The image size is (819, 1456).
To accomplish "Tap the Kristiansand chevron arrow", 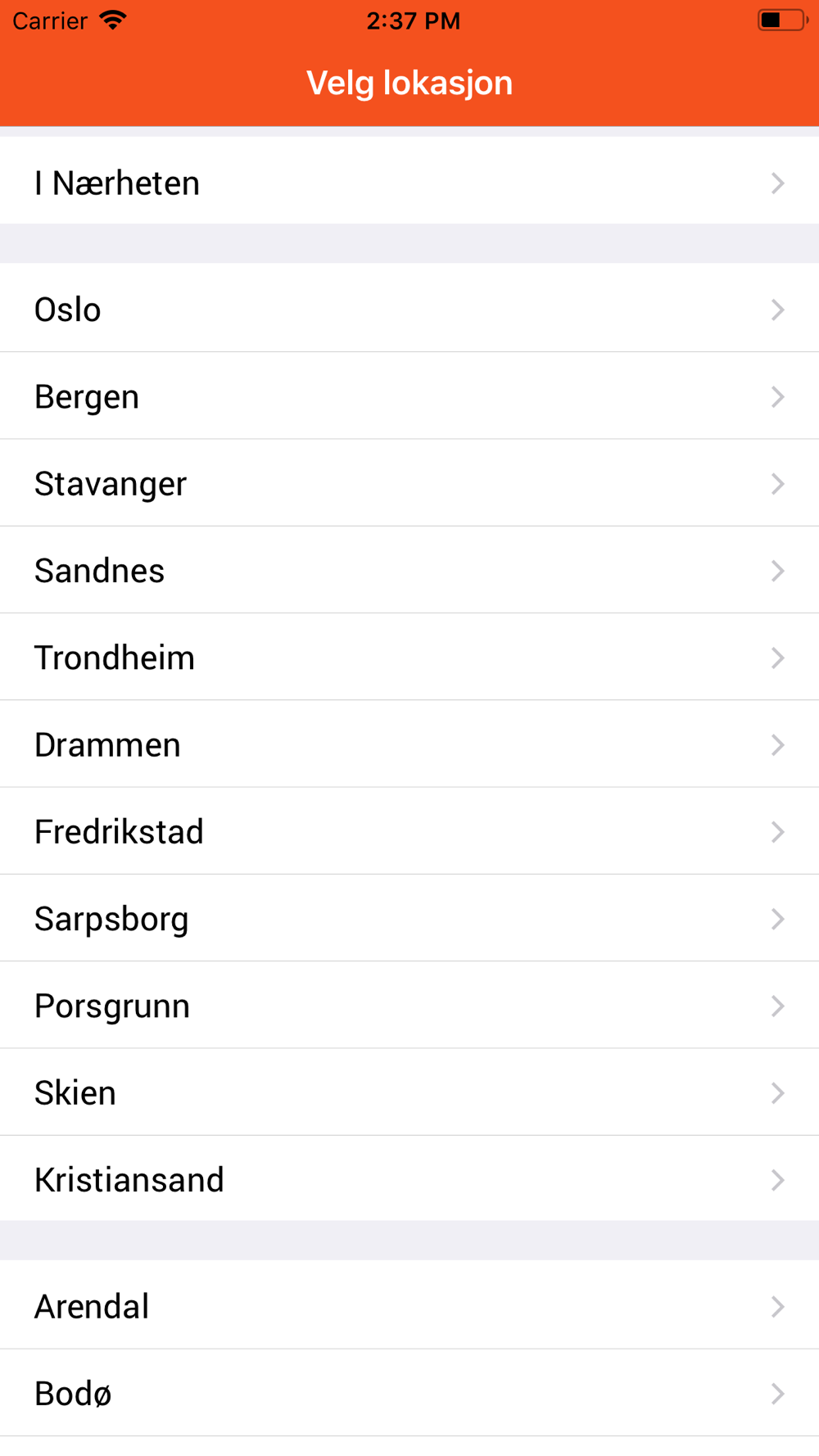I will (777, 1180).
